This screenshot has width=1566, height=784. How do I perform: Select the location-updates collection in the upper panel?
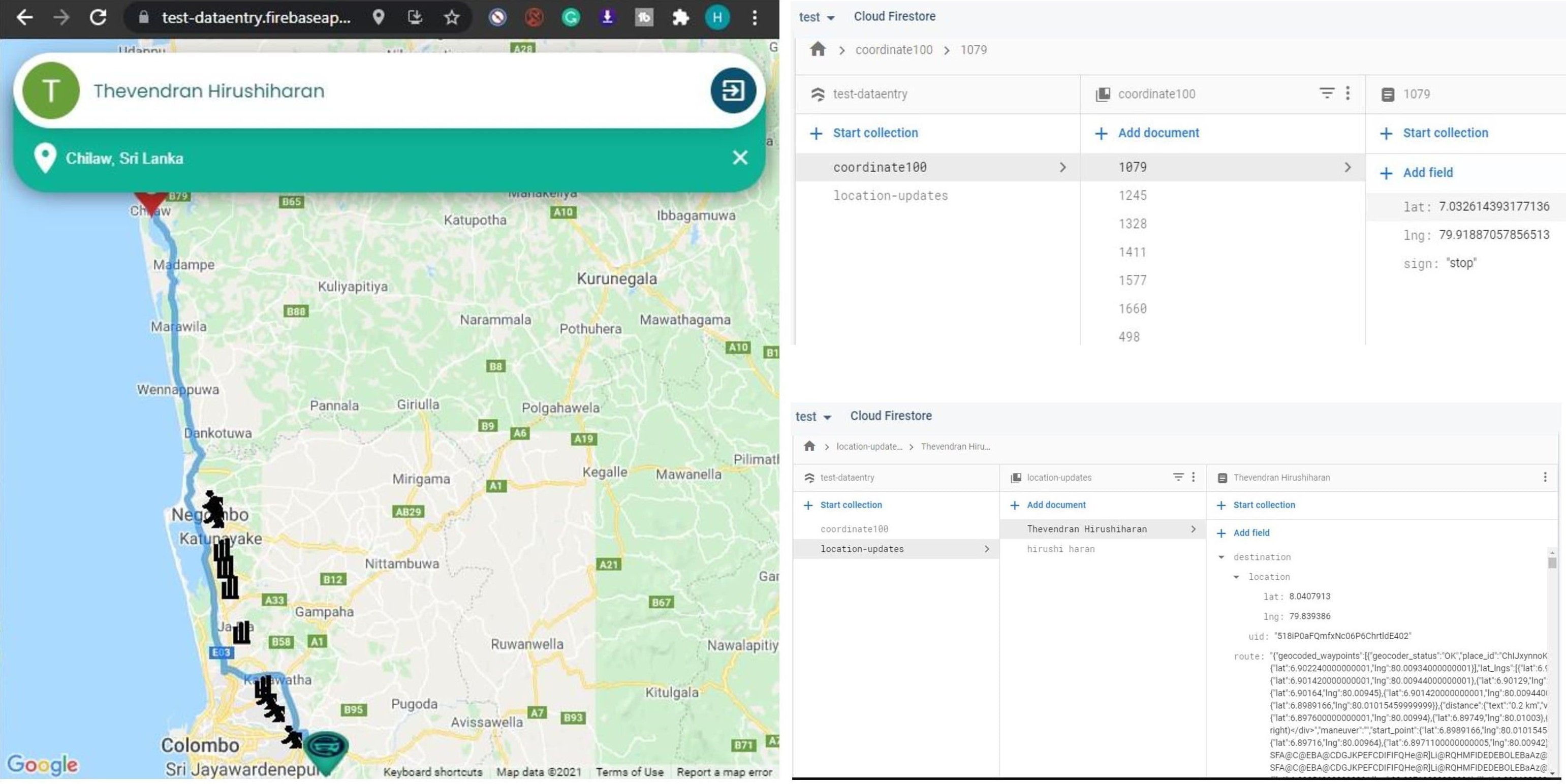890,196
